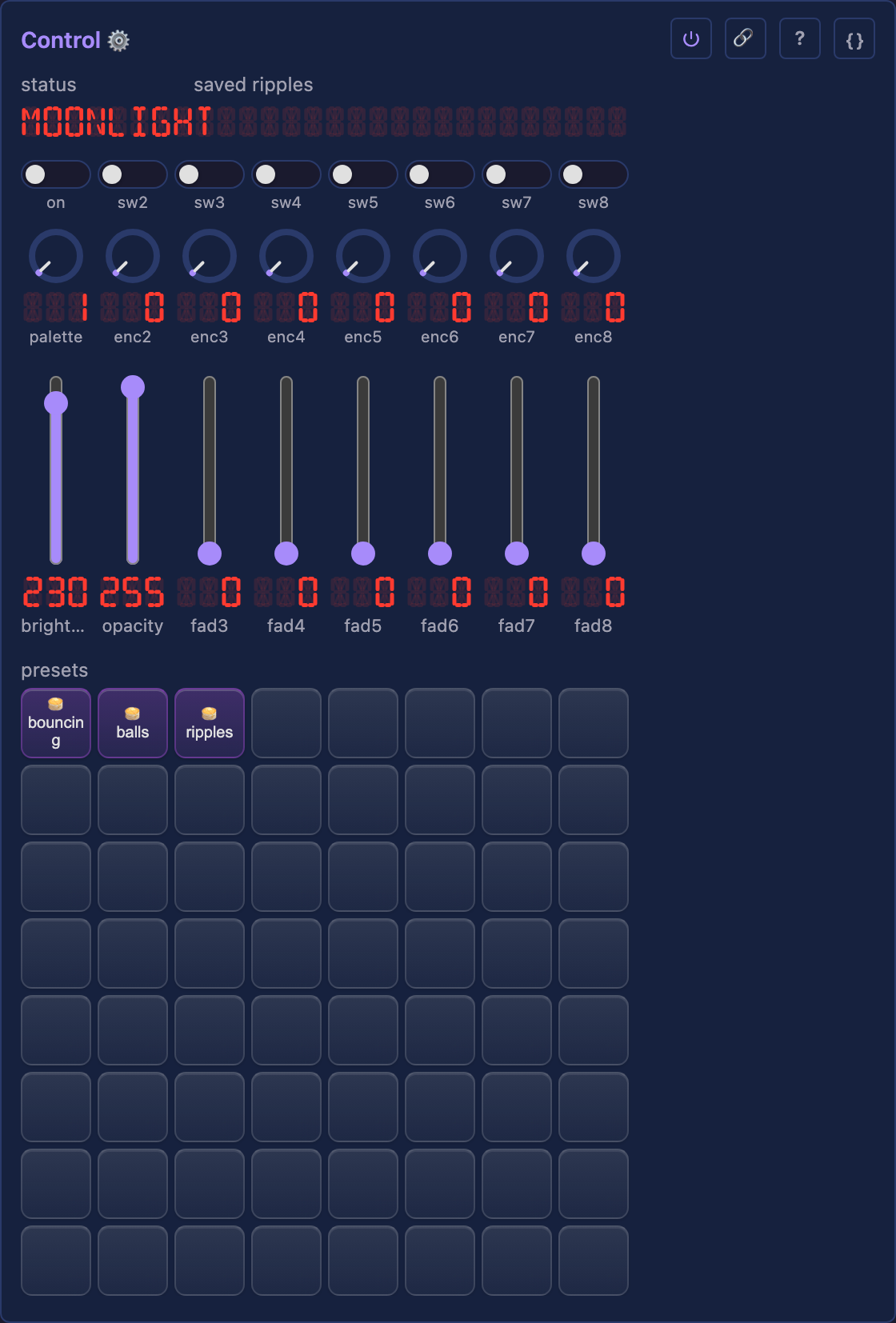Click the palette encoder knob

56,256
